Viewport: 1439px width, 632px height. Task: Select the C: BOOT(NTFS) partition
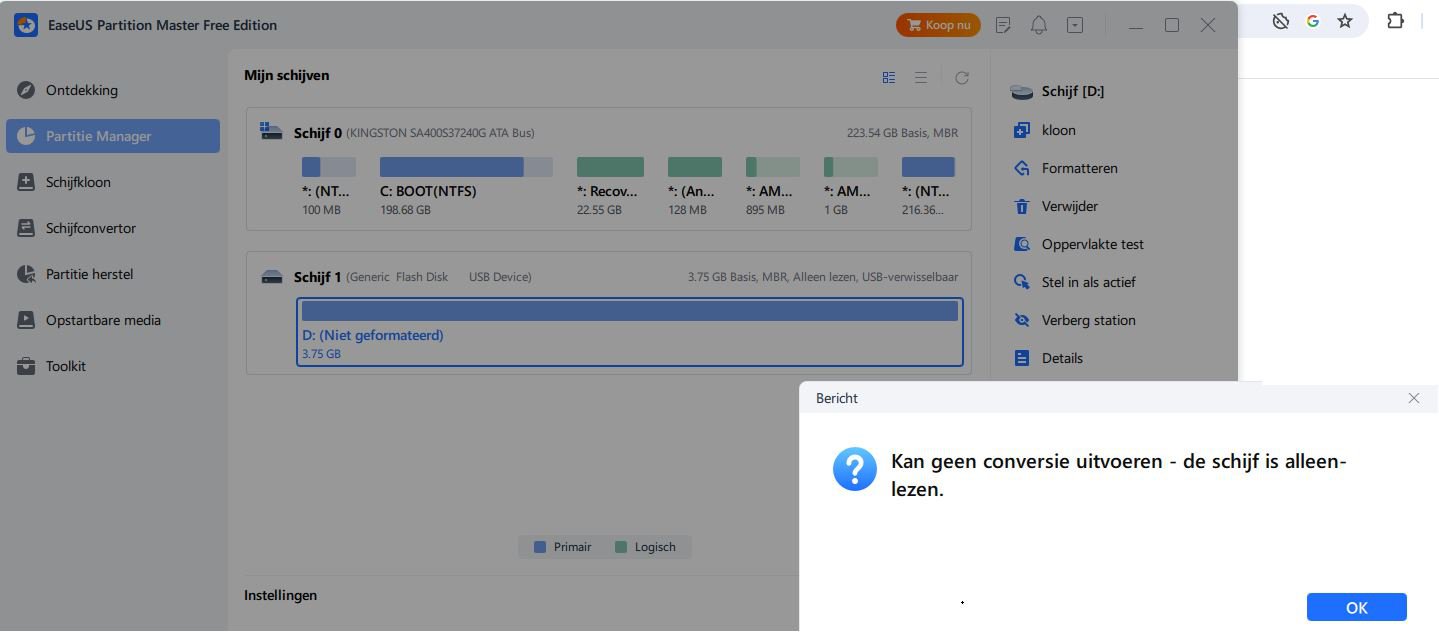pyautogui.click(x=466, y=186)
